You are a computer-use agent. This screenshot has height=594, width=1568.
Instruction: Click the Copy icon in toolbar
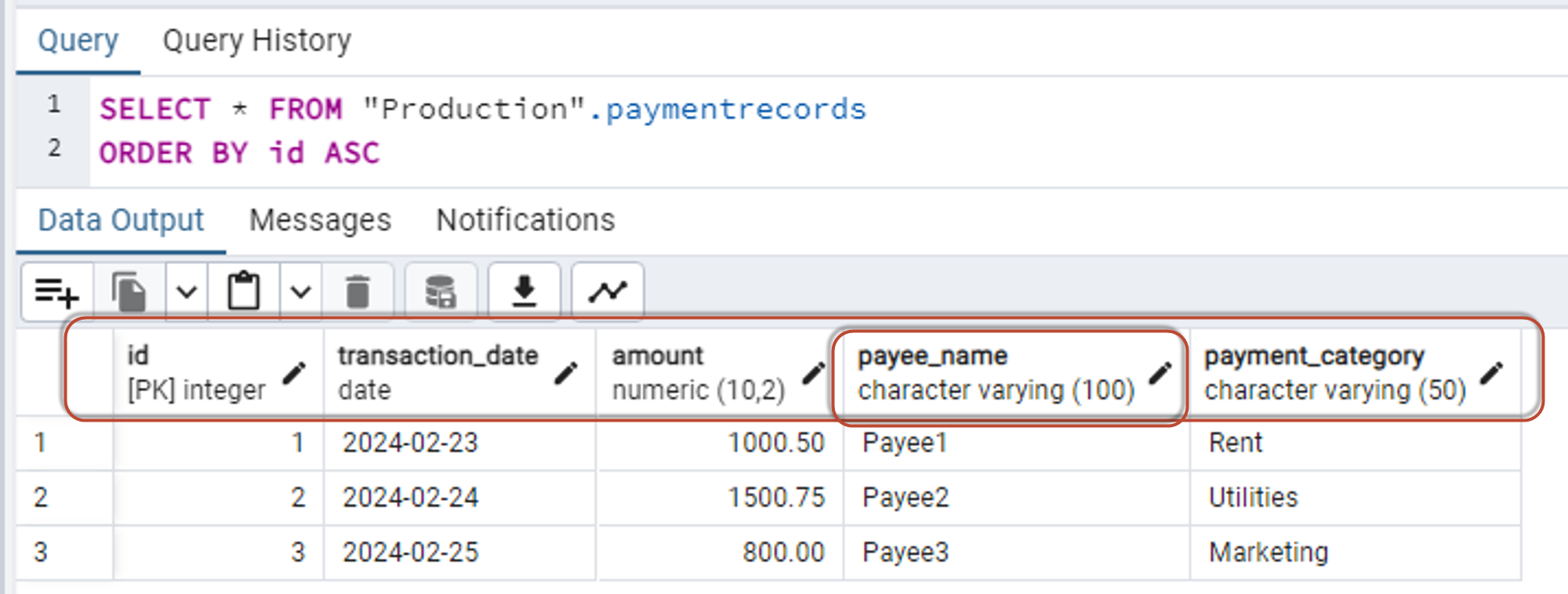(x=129, y=293)
